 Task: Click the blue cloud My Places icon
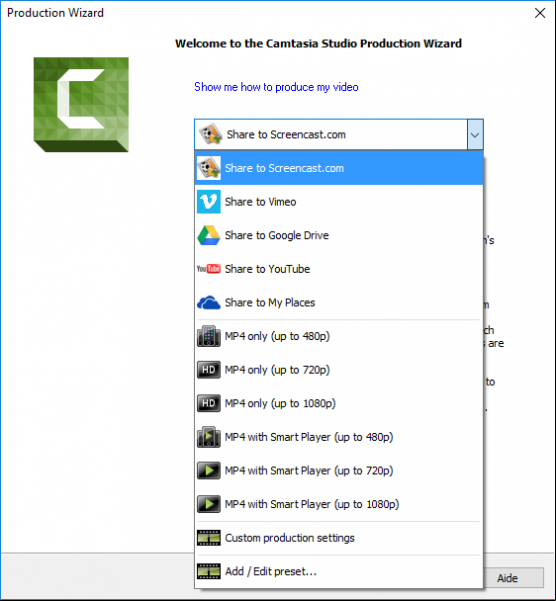[x=208, y=302]
